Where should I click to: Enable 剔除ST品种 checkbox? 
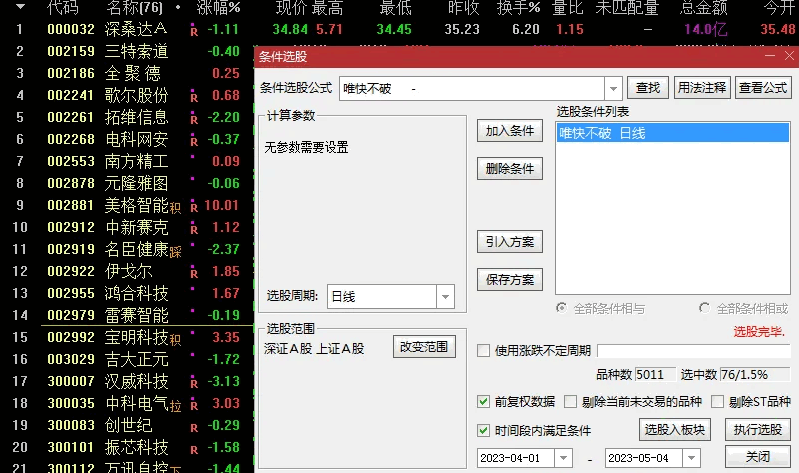point(717,402)
